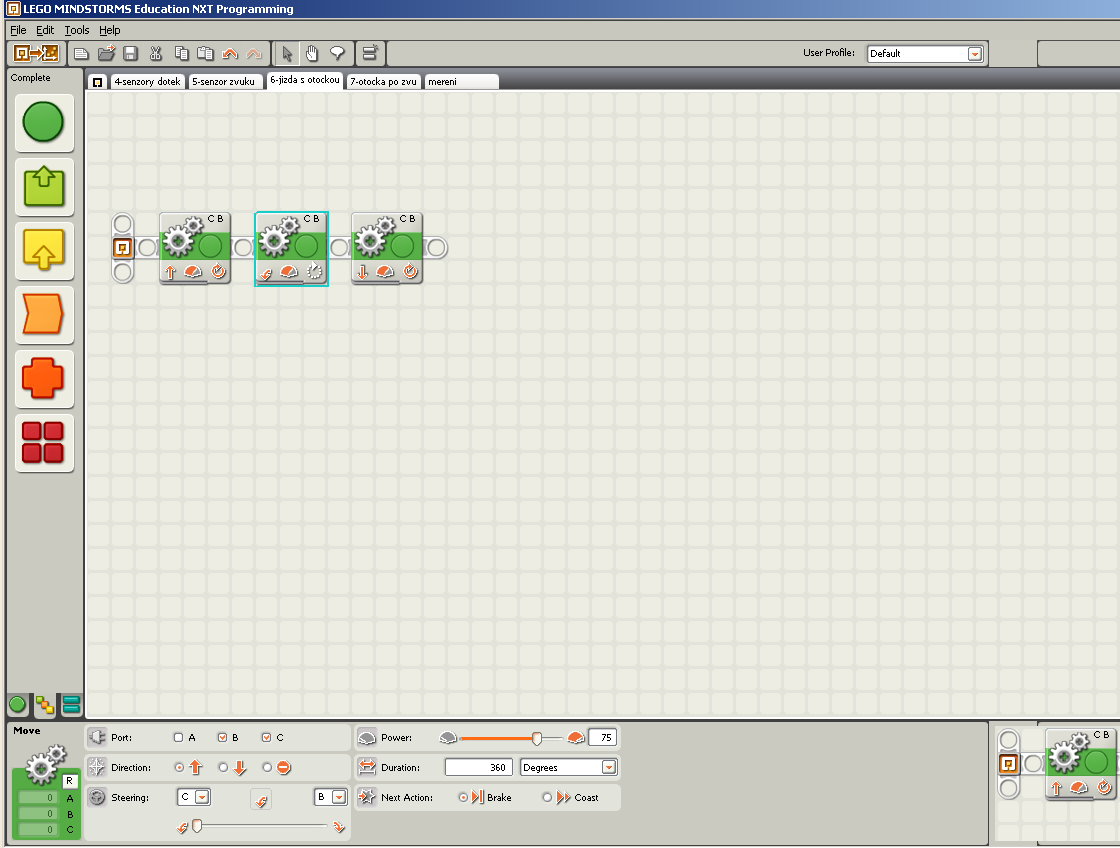Select forward direction up arrow radio

tap(179, 767)
